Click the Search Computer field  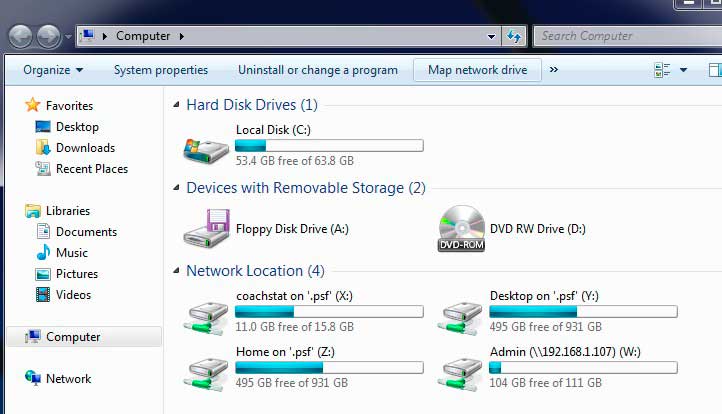(628, 36)
